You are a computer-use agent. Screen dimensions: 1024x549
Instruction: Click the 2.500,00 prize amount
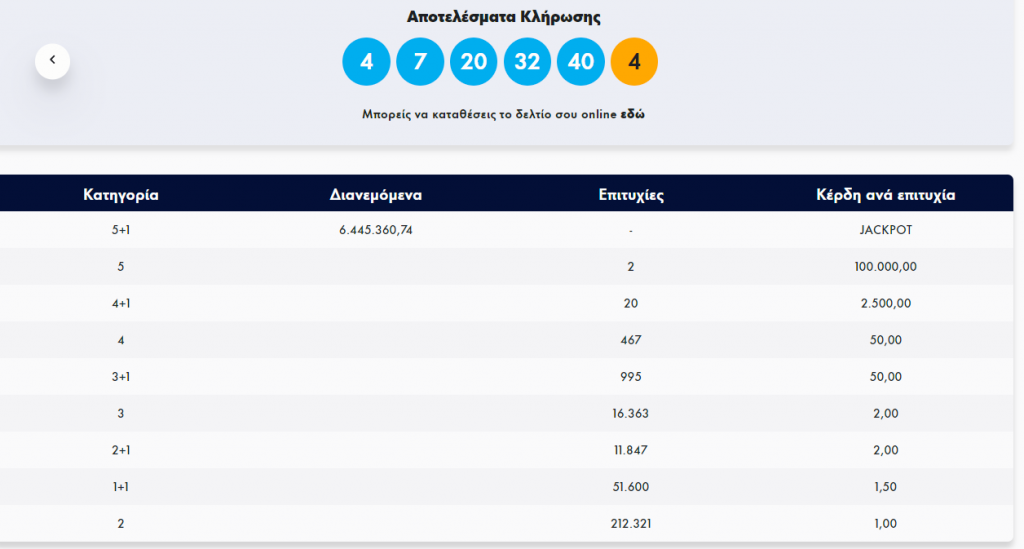tap(886, 303)
